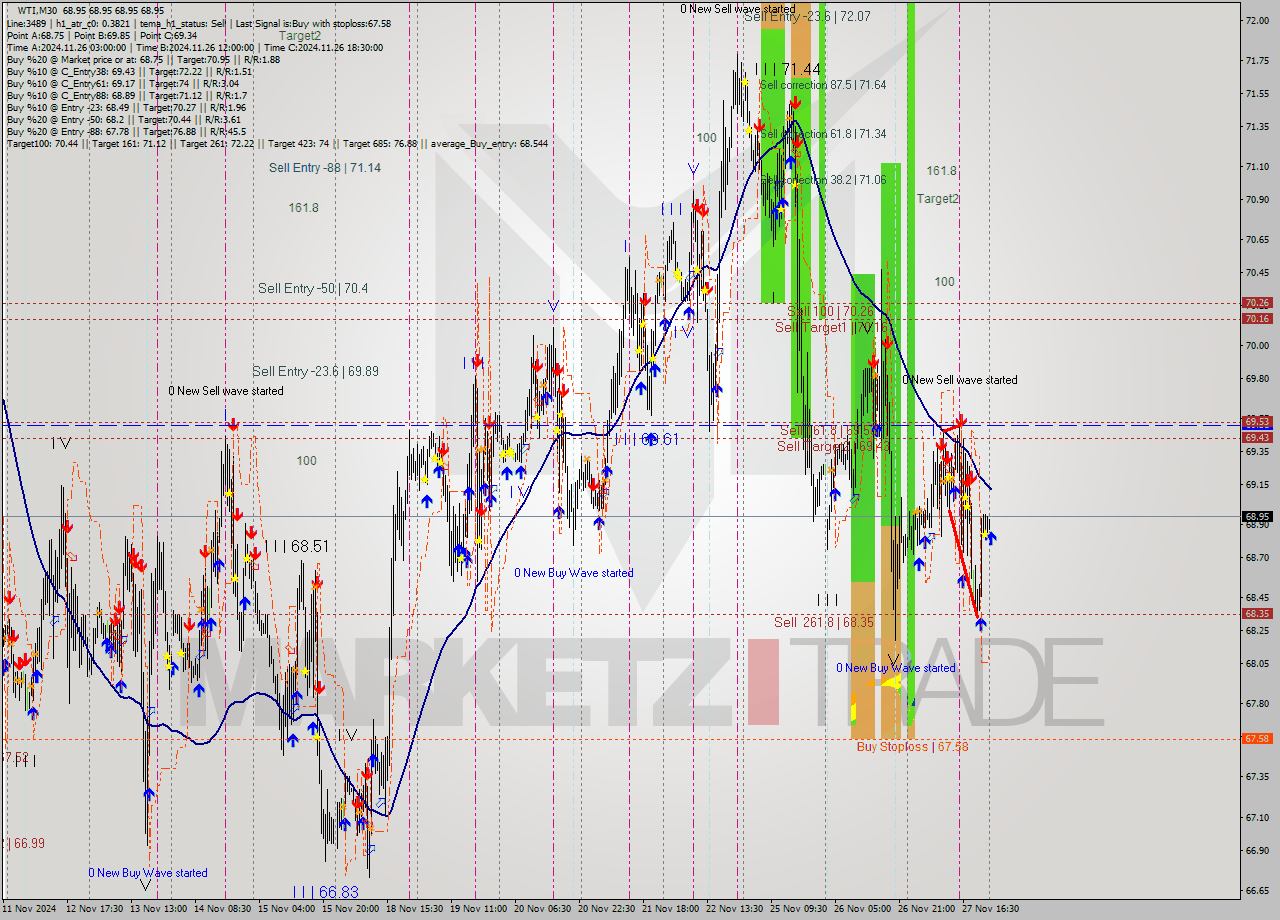Click the '12 Nov 17:30' time label
The height and width of the screenshot is (920, 1280).
coord(96,909)
